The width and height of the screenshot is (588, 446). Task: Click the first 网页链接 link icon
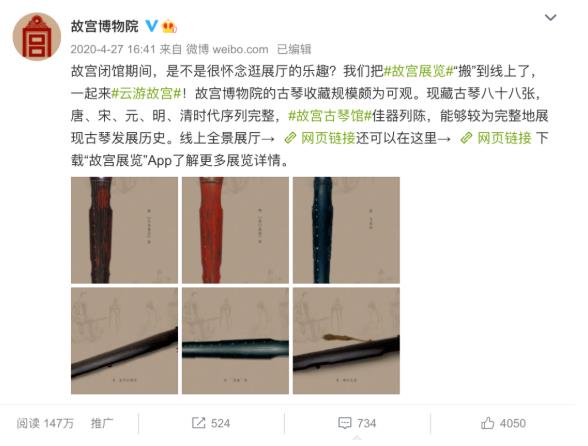(291, 138)
